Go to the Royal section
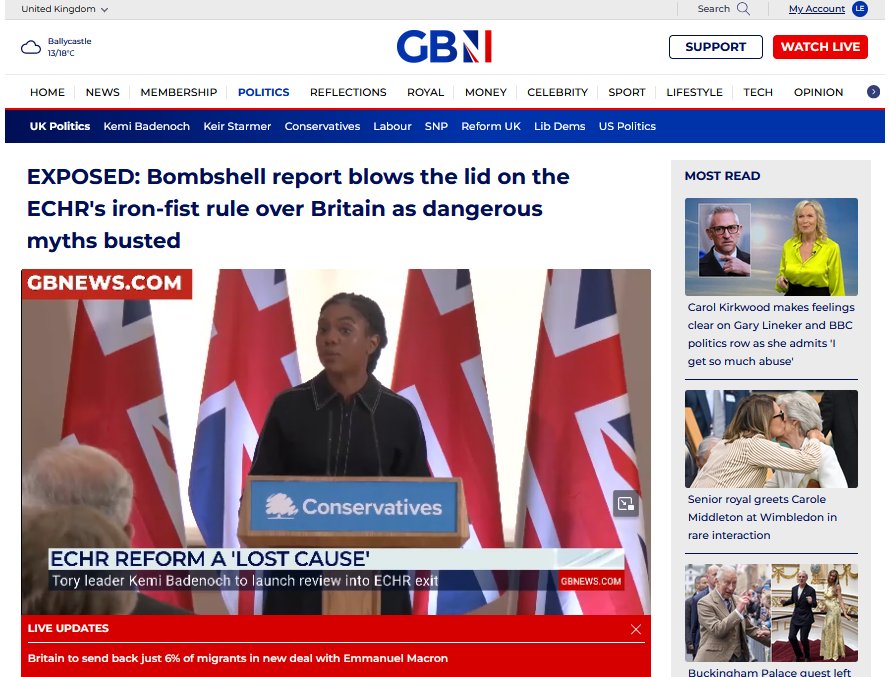Viewport: 889px width, 677px height. [425, 92]
